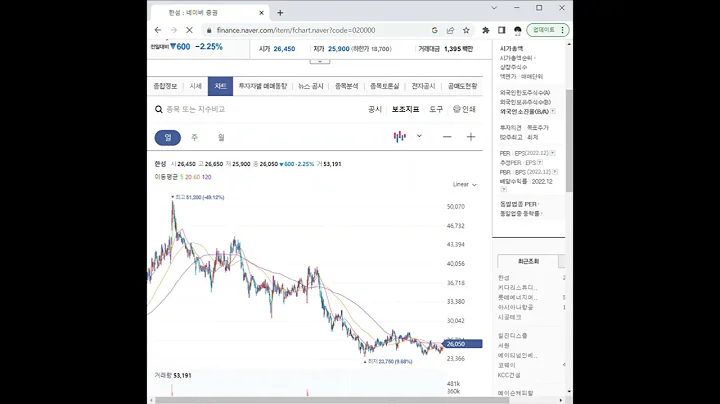Viewport: 720px width, 404px height.
Task: Toggle the browser side panel icon
Action: point(501,30)
